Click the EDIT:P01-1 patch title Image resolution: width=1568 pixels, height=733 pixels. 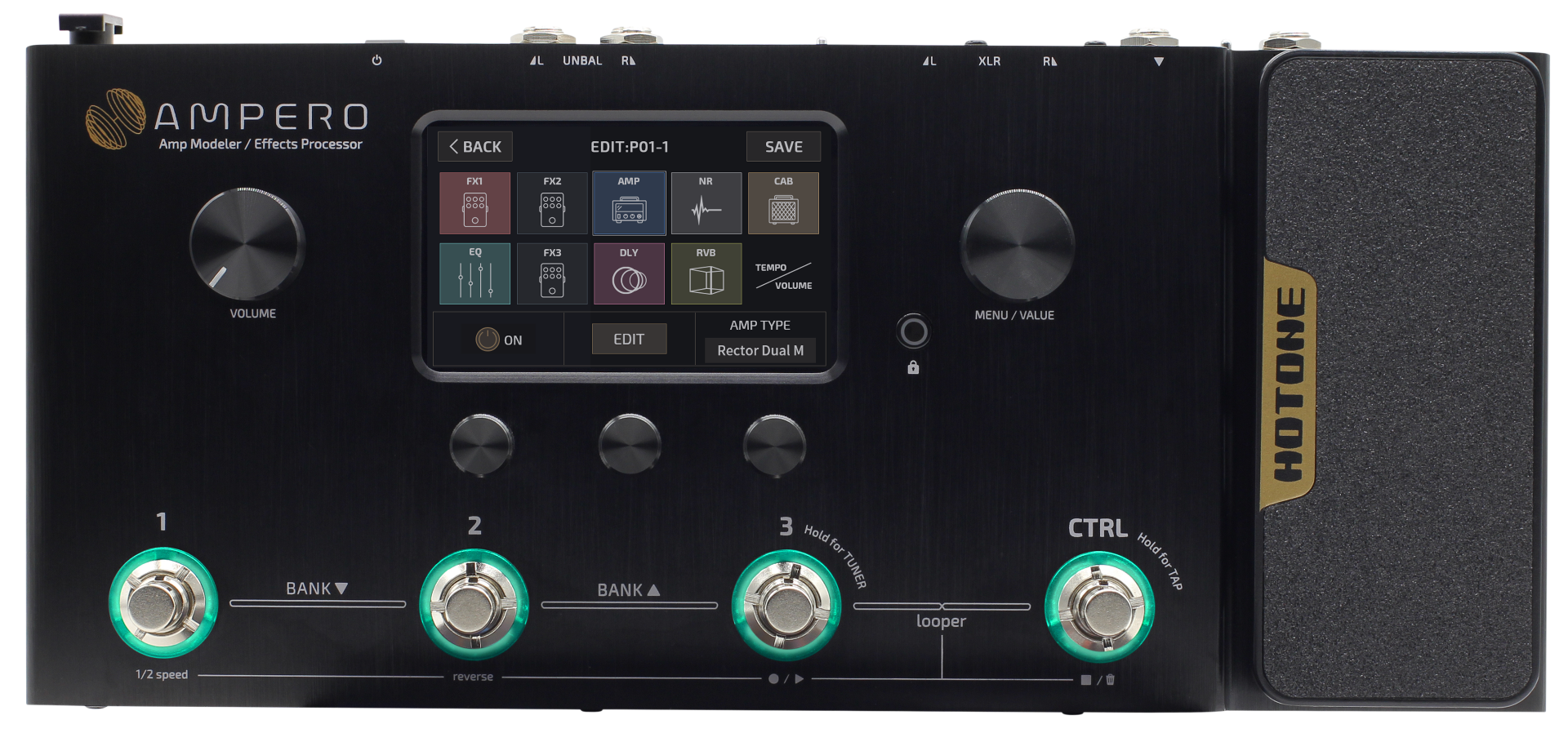click(x=630, y=147)
